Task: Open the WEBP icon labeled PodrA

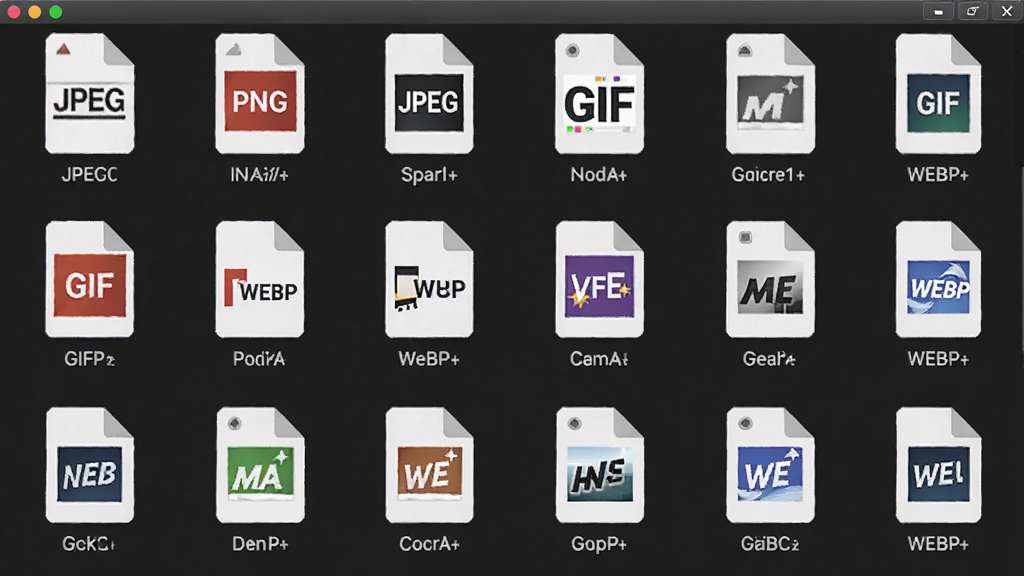Action: pyautogui.click(x=260, y=279)
